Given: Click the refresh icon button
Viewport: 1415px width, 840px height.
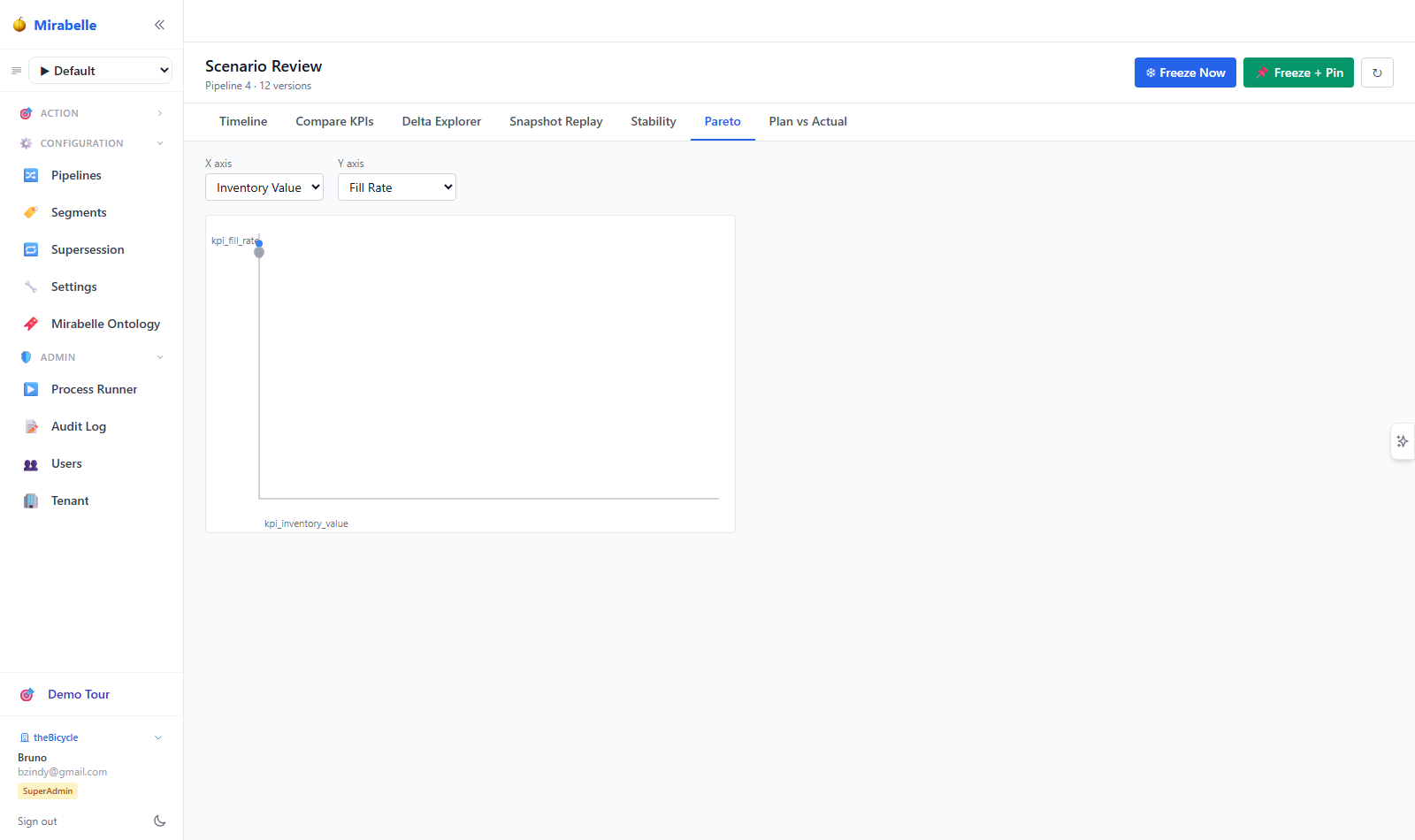Looking at the screenshot, I should click(x=1377, y=73).
